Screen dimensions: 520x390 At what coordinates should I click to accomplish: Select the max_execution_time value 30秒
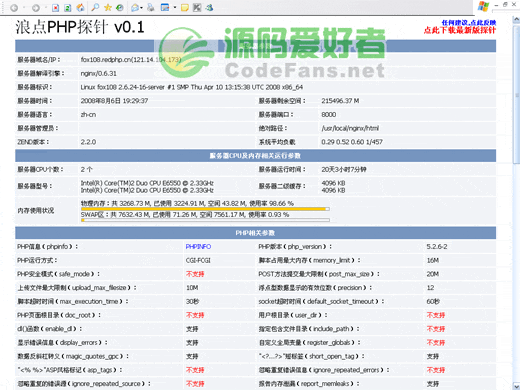(x=192, y=301)
